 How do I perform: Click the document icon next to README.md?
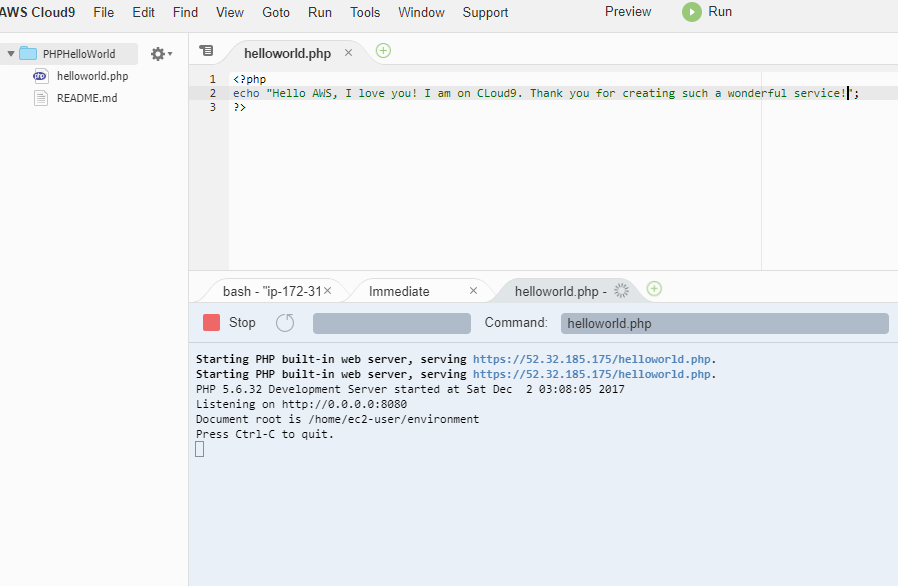coord(41,98)
